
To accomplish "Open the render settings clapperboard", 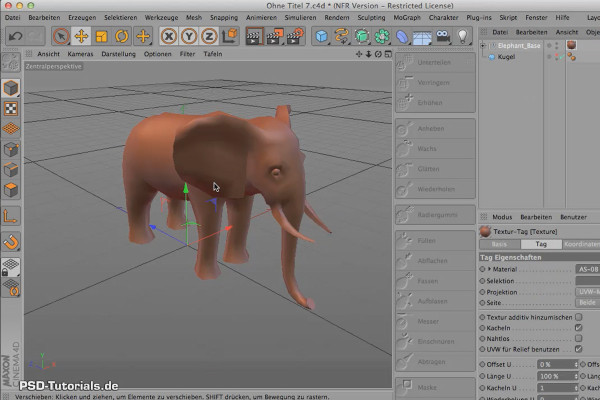I will 295,36.
